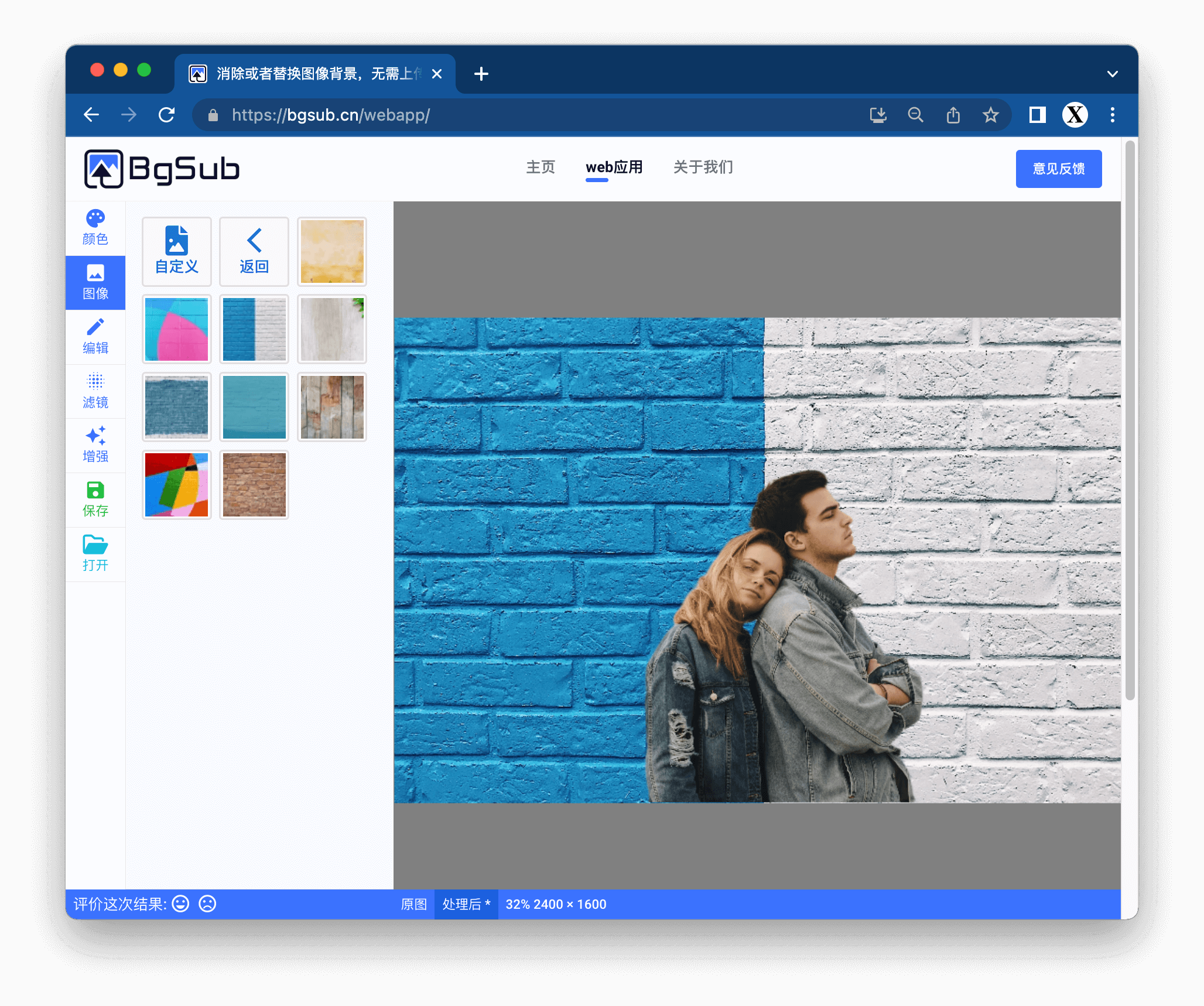Go back with the 返回 chevron

click(x=254, y=251)
